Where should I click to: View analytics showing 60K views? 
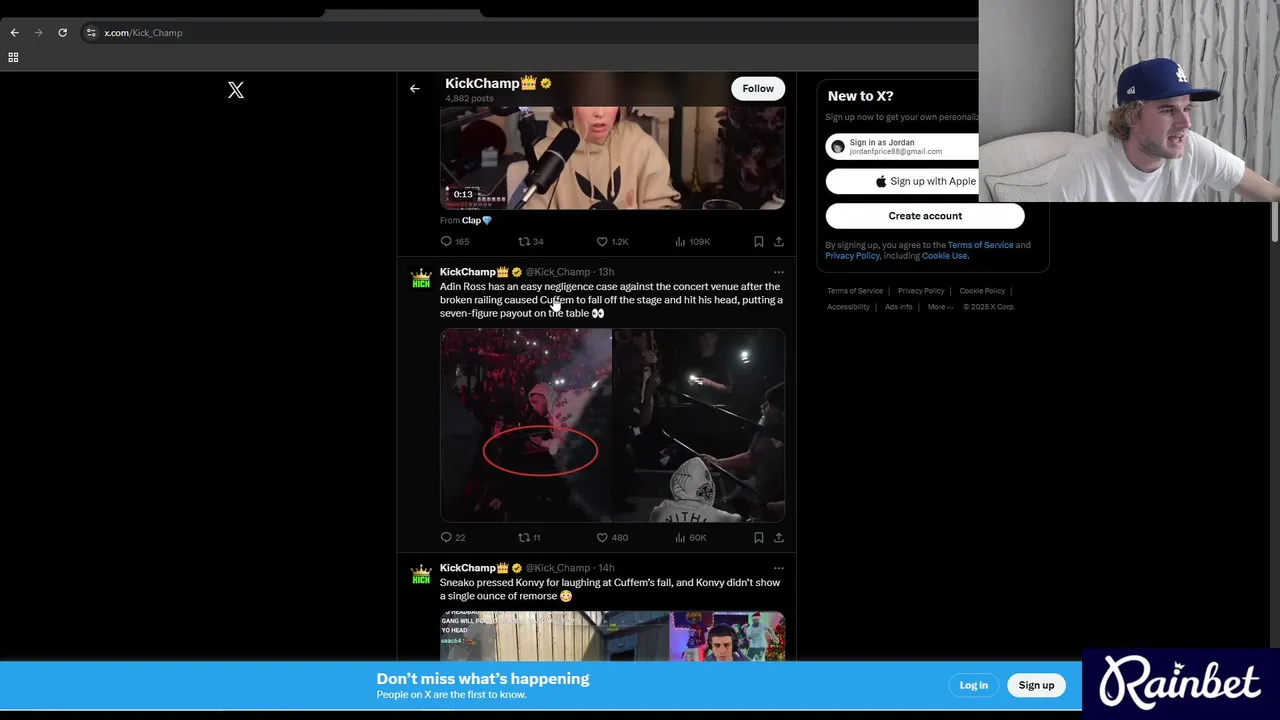tap(691, 537)
